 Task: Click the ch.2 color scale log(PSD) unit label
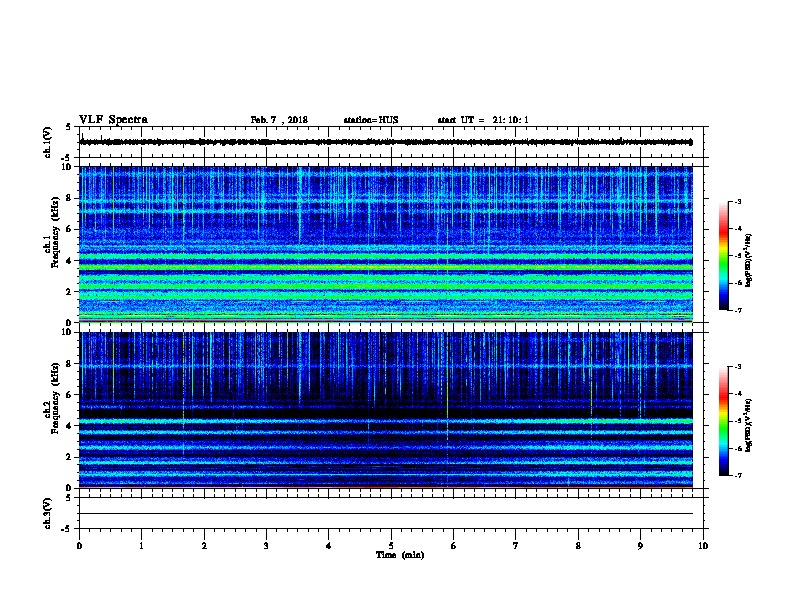[x=749, y=425]
